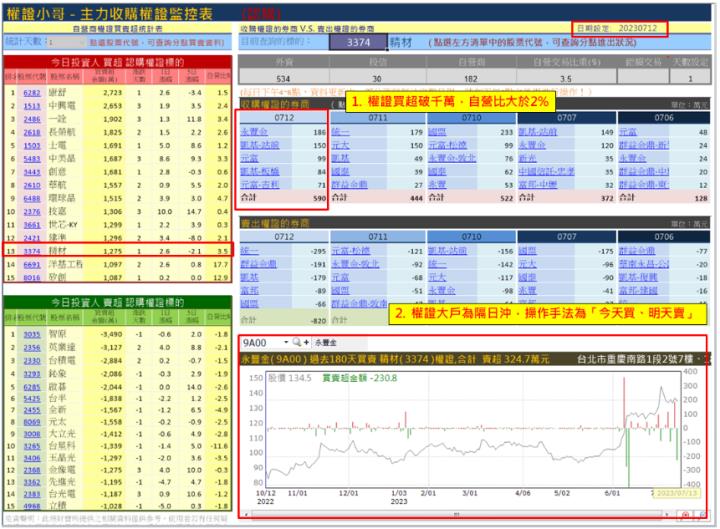Viewport: 720px width, 529px height.
Task: Click 元大 broker link with value 150 under 0711
Action: (x=340, y=145)
